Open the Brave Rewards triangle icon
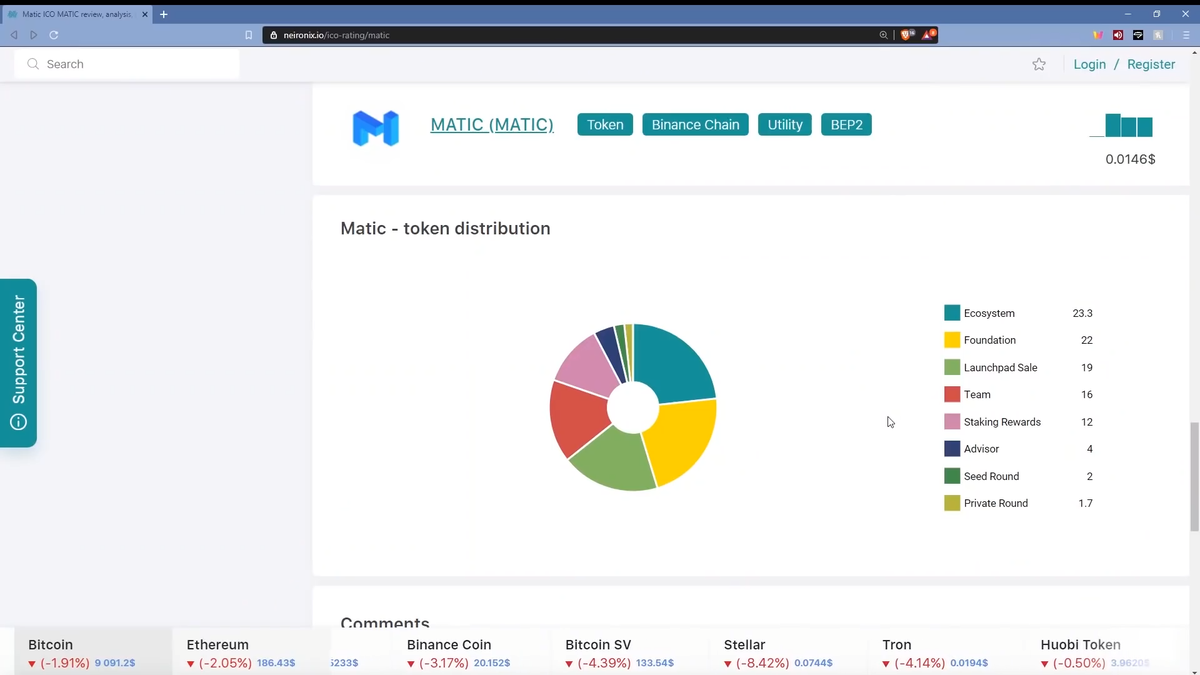Image resolution: width=1200 pixels, height=675 pixels. 930,34
